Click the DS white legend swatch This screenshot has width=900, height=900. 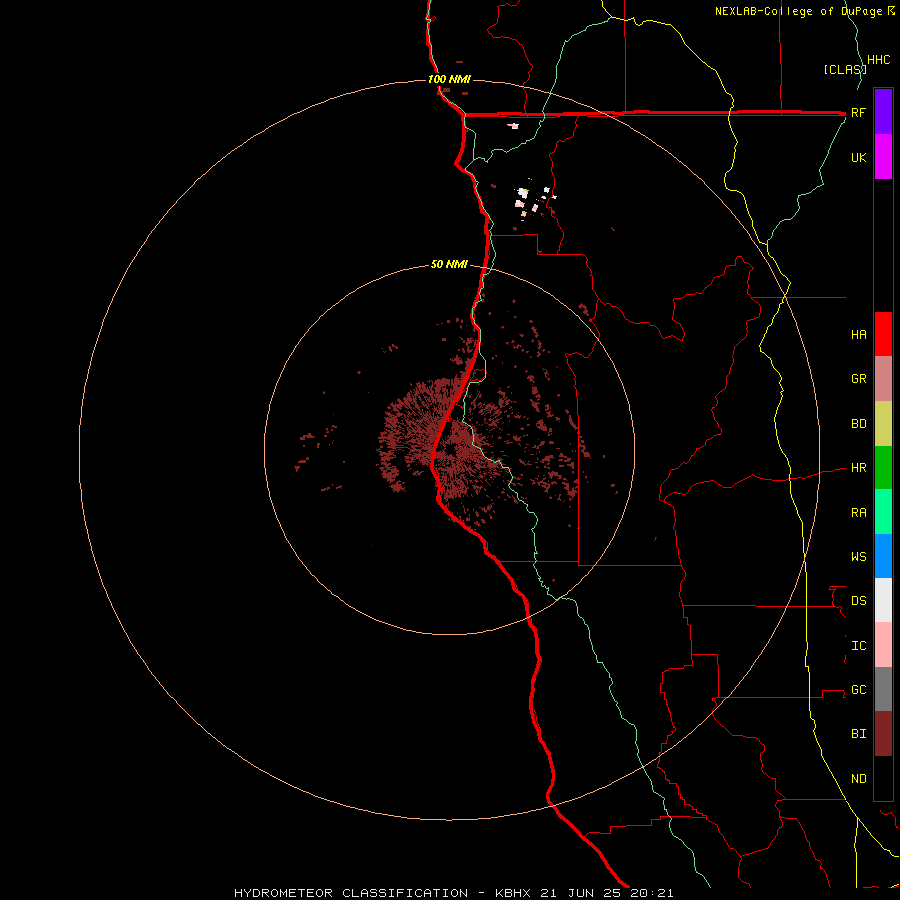tap(883, 600)
